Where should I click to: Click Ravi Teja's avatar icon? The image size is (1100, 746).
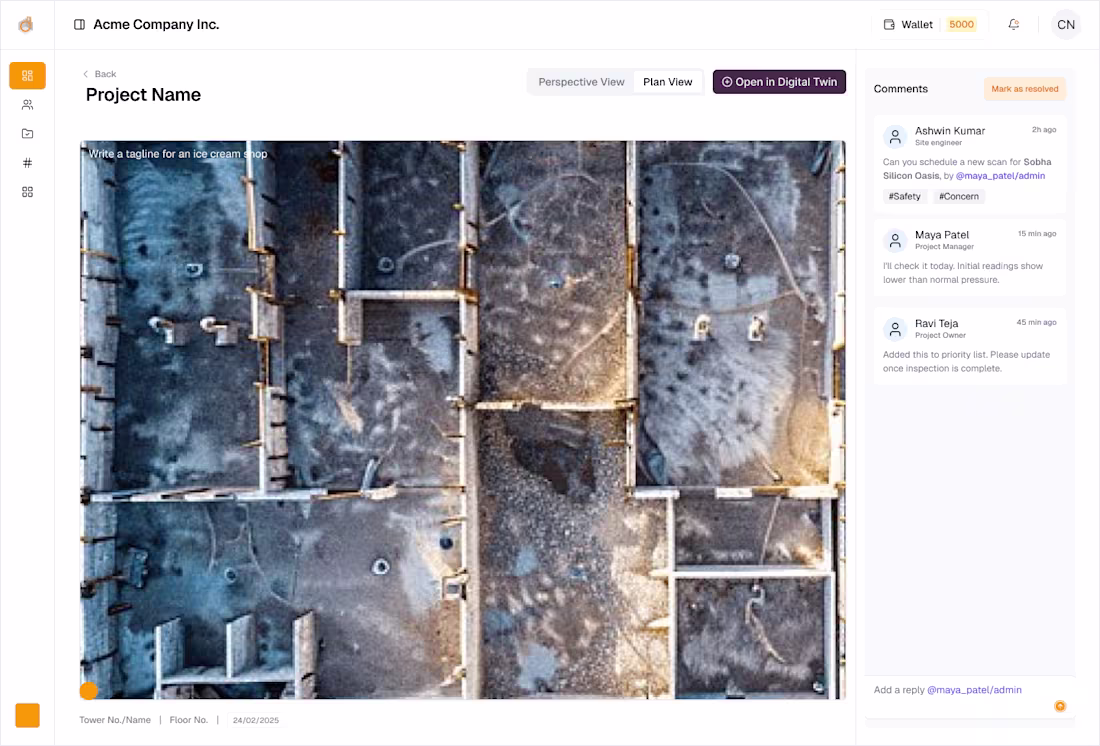(895, 329)
